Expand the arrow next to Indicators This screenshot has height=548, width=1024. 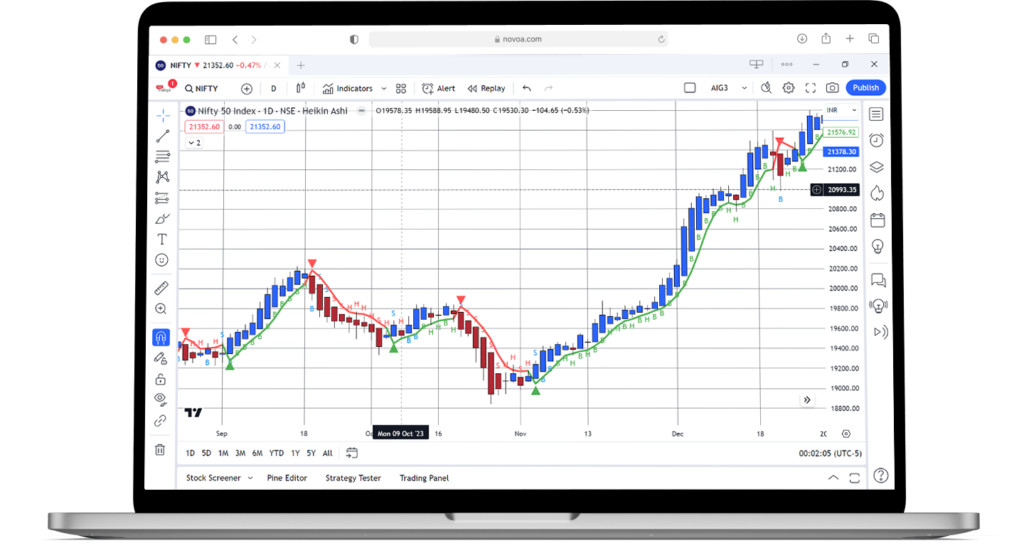tap(384, 88)
